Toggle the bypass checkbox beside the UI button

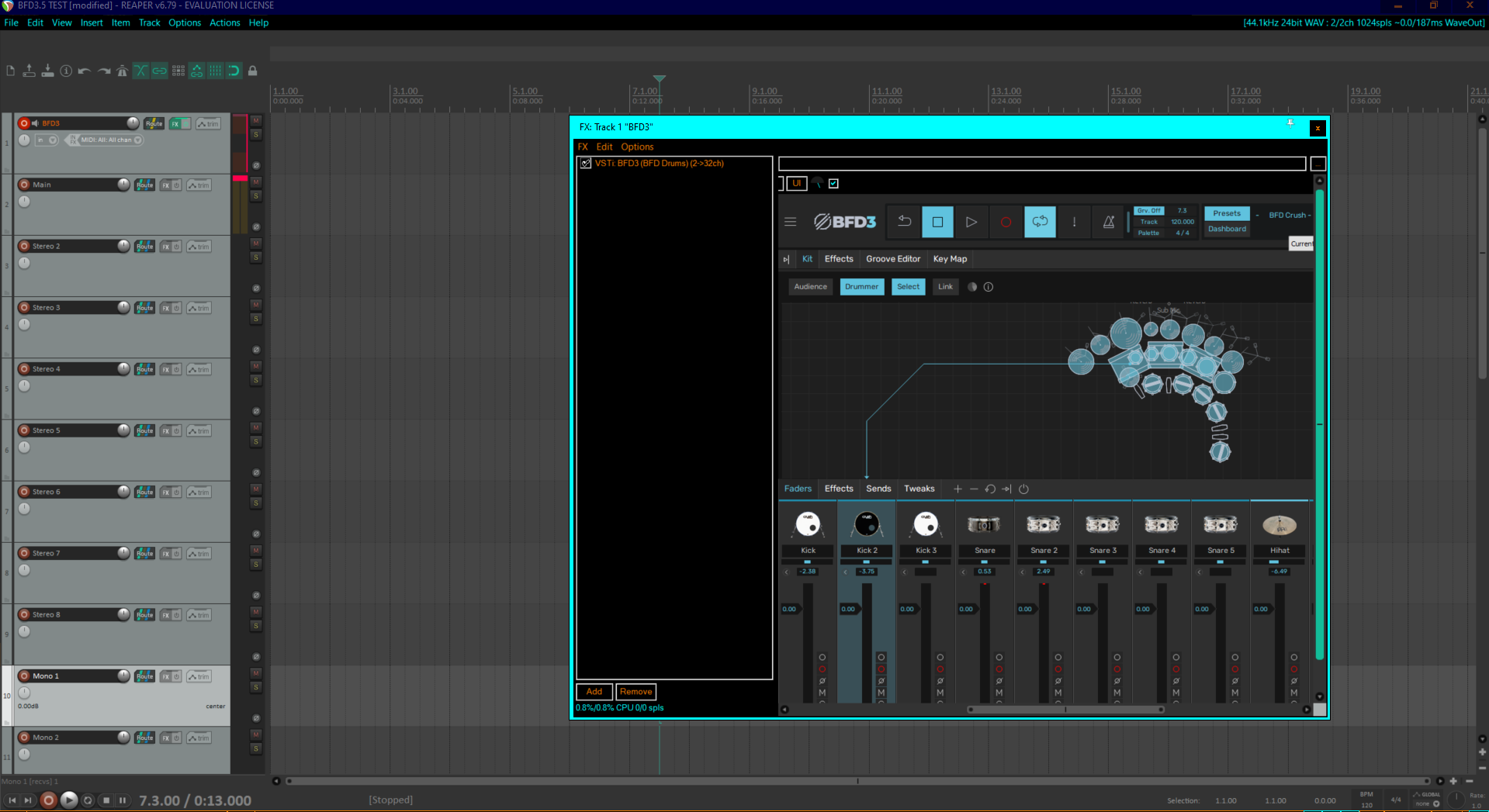833,184
